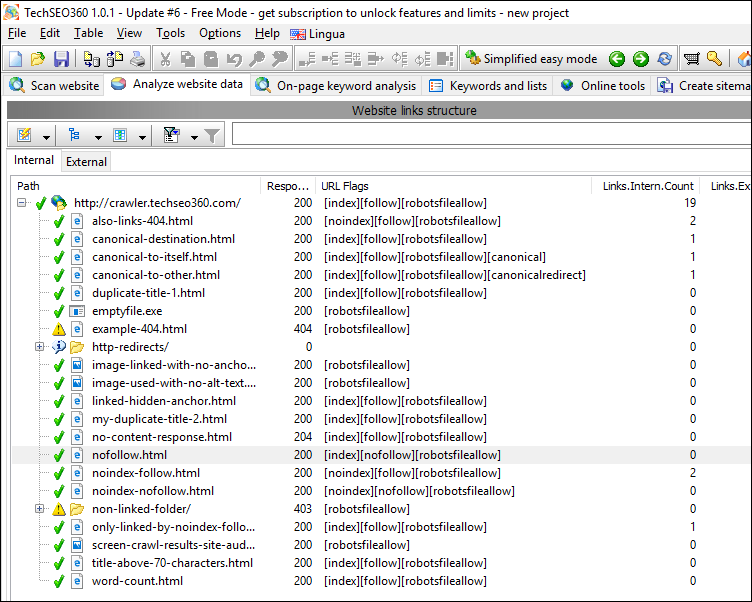Click the shopping cart purchase icon
Viewport: 752px width, 602px height.
pyautogui.click(x=691, y=59)
